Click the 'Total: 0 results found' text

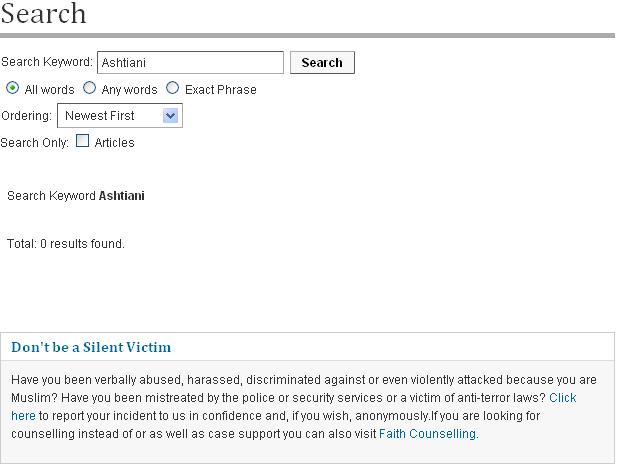pos(66,244)
